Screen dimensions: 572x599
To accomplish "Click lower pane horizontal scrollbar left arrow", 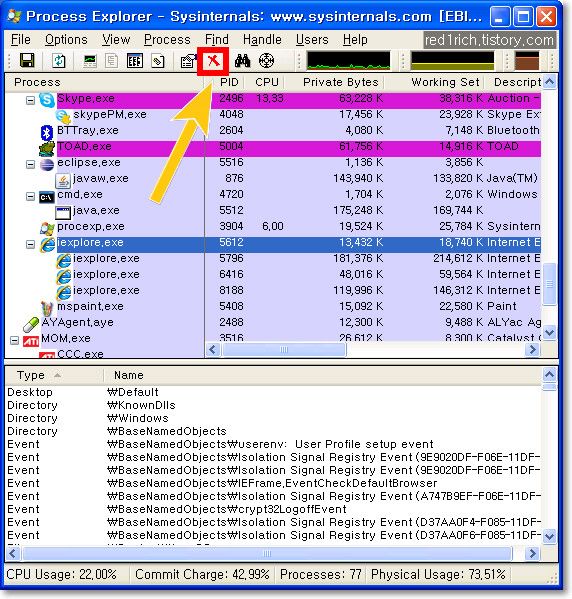I will (x=13, y=553).
